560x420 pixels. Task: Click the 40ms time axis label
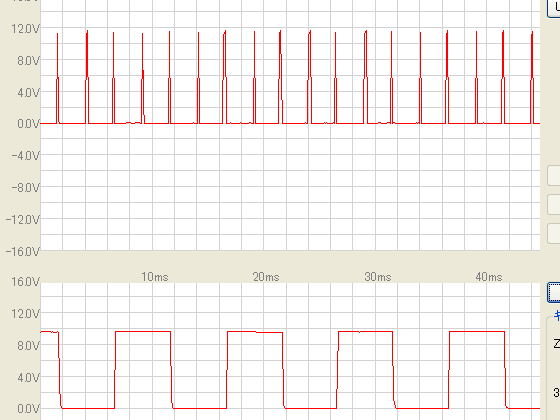(489, 277)
